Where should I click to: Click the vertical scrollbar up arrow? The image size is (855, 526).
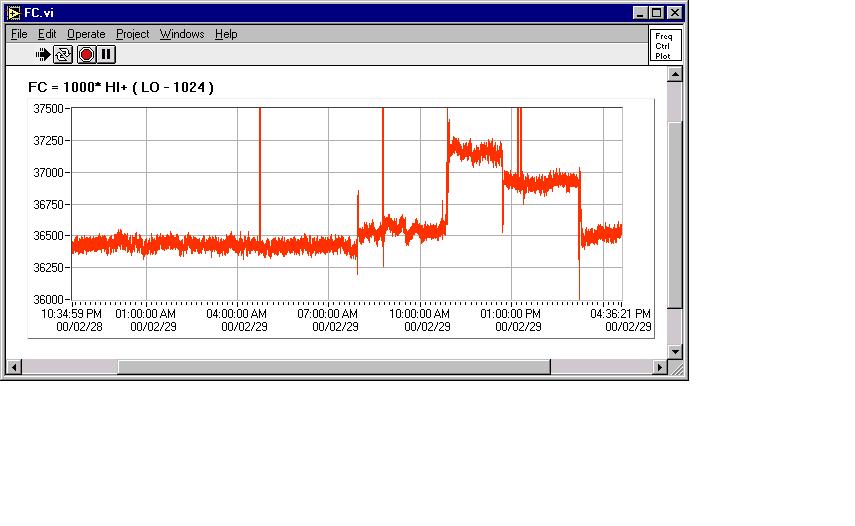coord(675,74)
